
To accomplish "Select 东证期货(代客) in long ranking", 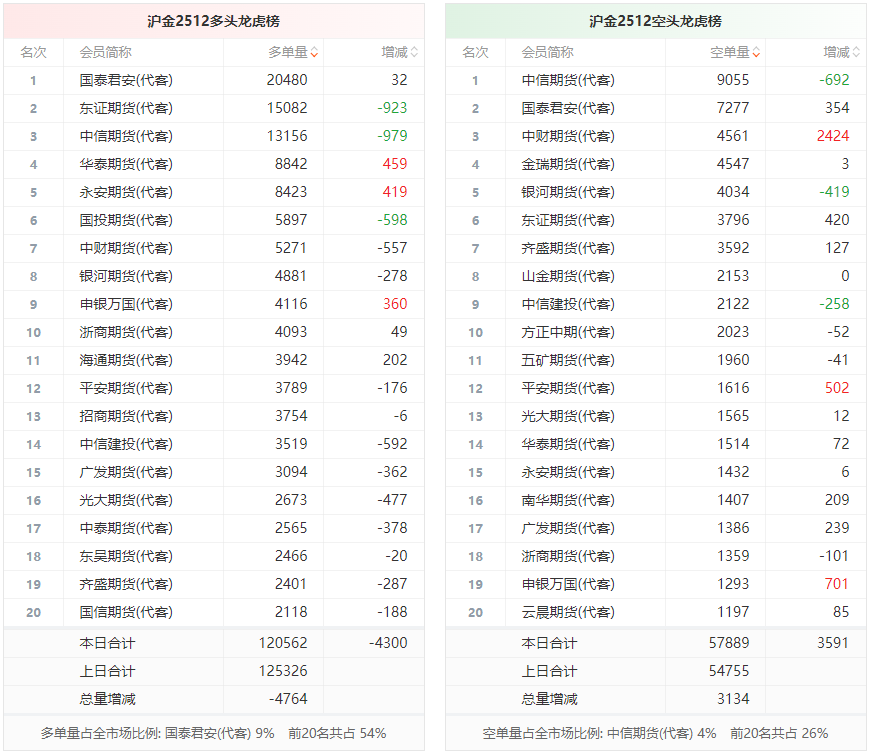I will point(126,108).
